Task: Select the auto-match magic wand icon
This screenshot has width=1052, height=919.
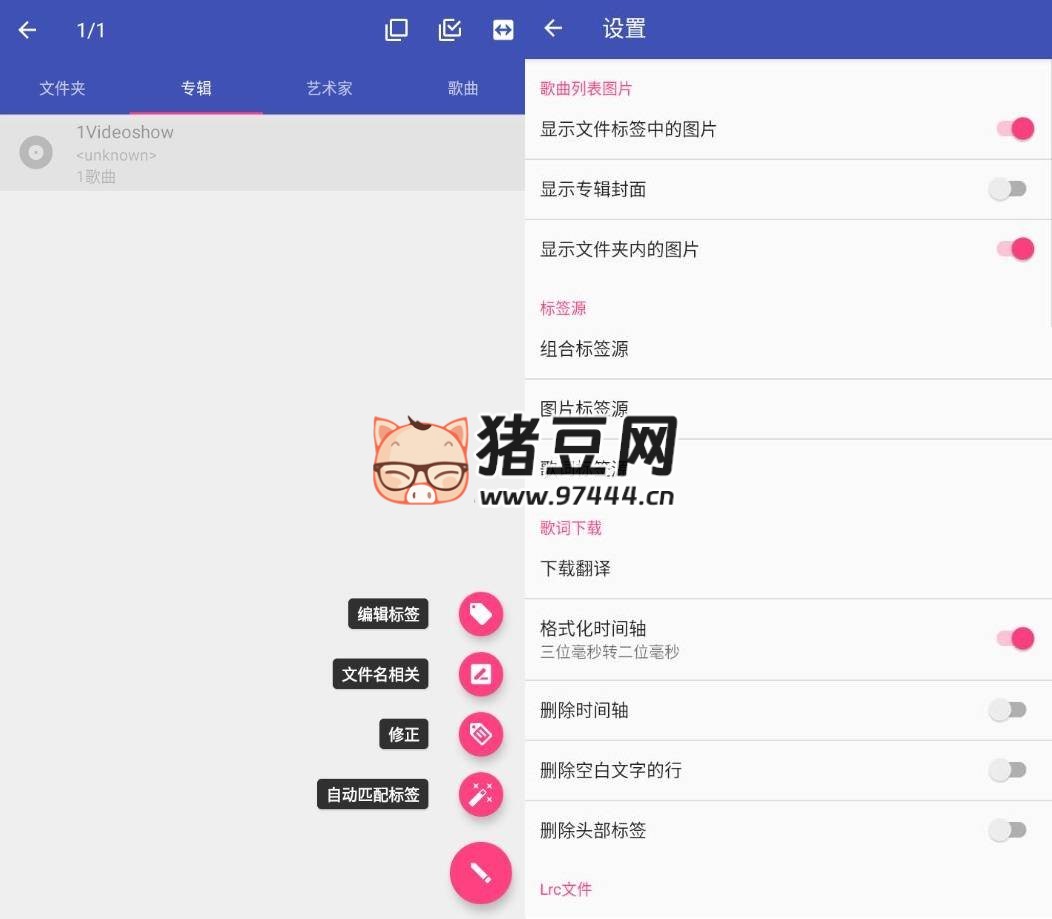Action: 481,794
